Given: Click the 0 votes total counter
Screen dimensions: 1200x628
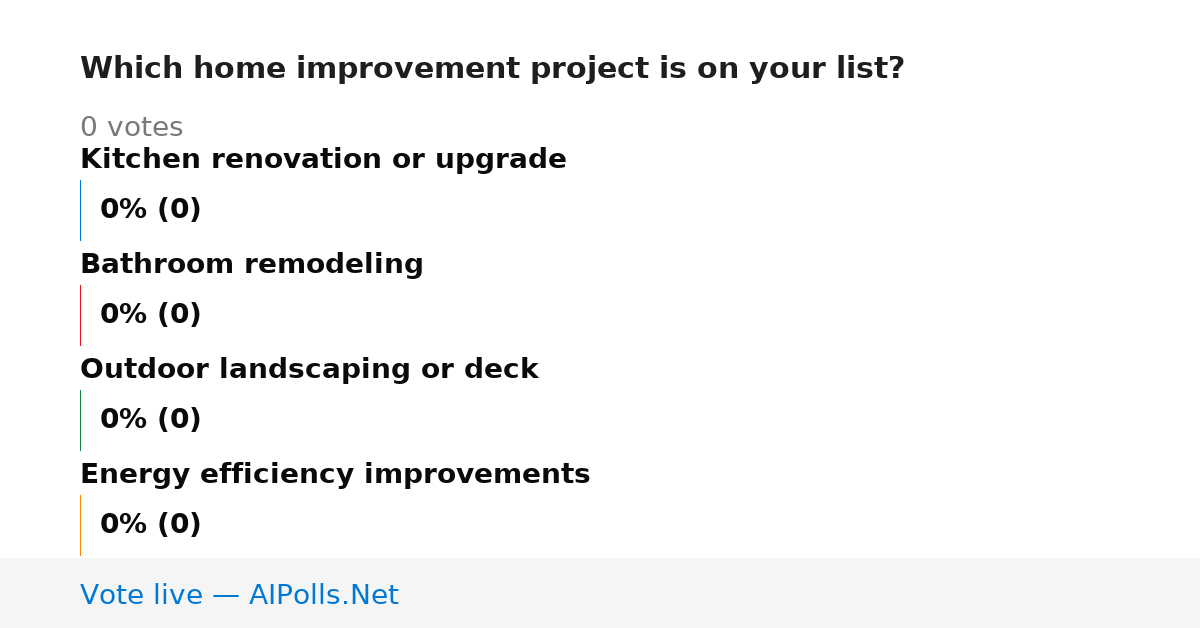Looking at the screenshot, I should click(x=131, y=128).
